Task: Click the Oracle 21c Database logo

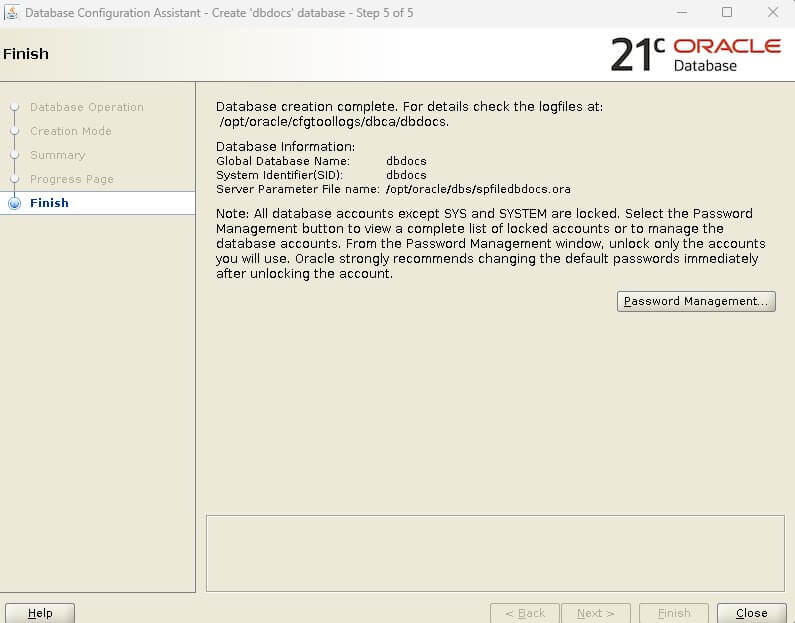Action: [696, 54]
